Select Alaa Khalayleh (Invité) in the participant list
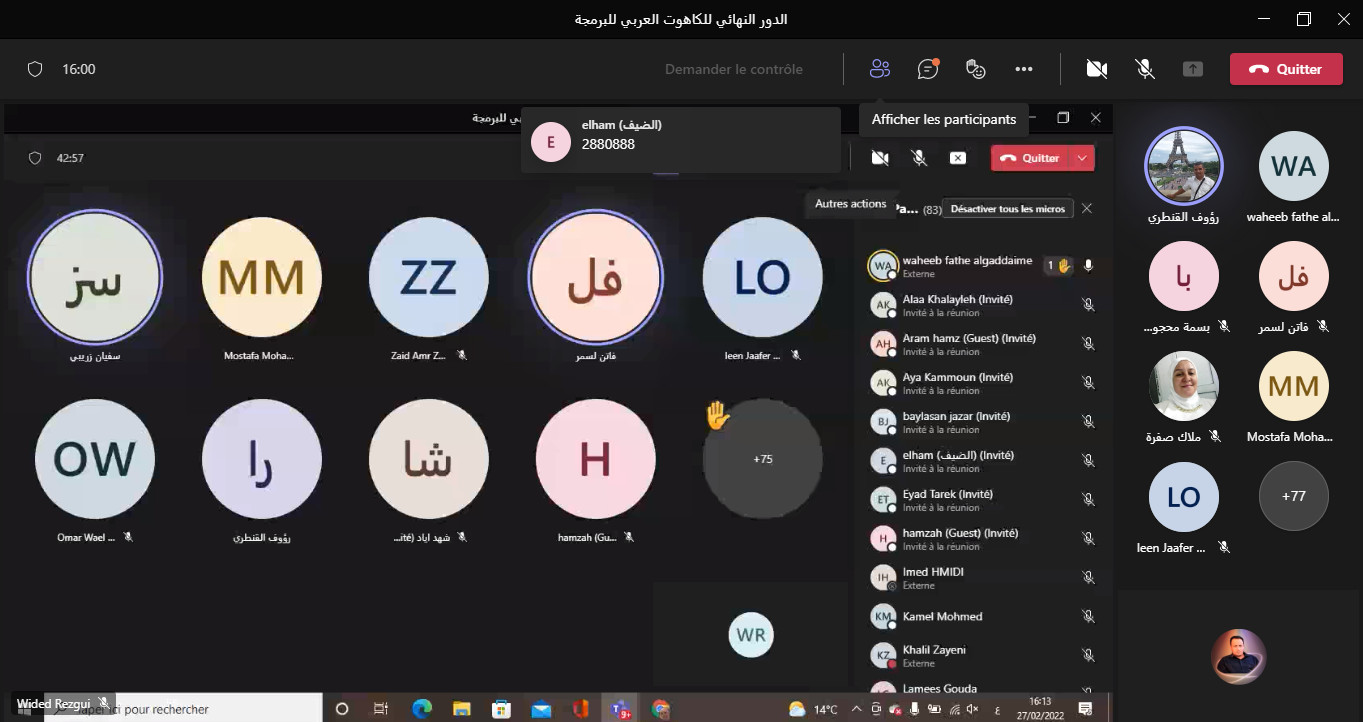Image resolution: width=1363 pixels, height=722 pixels. [x=980, y=304]
